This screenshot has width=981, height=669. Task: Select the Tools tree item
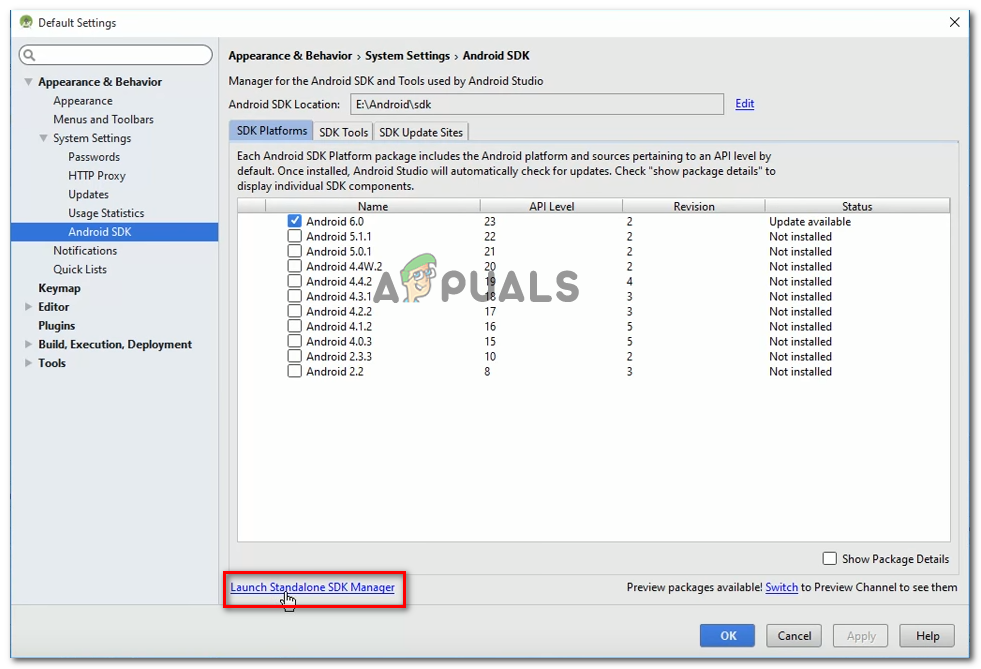[x=52, y=363]
